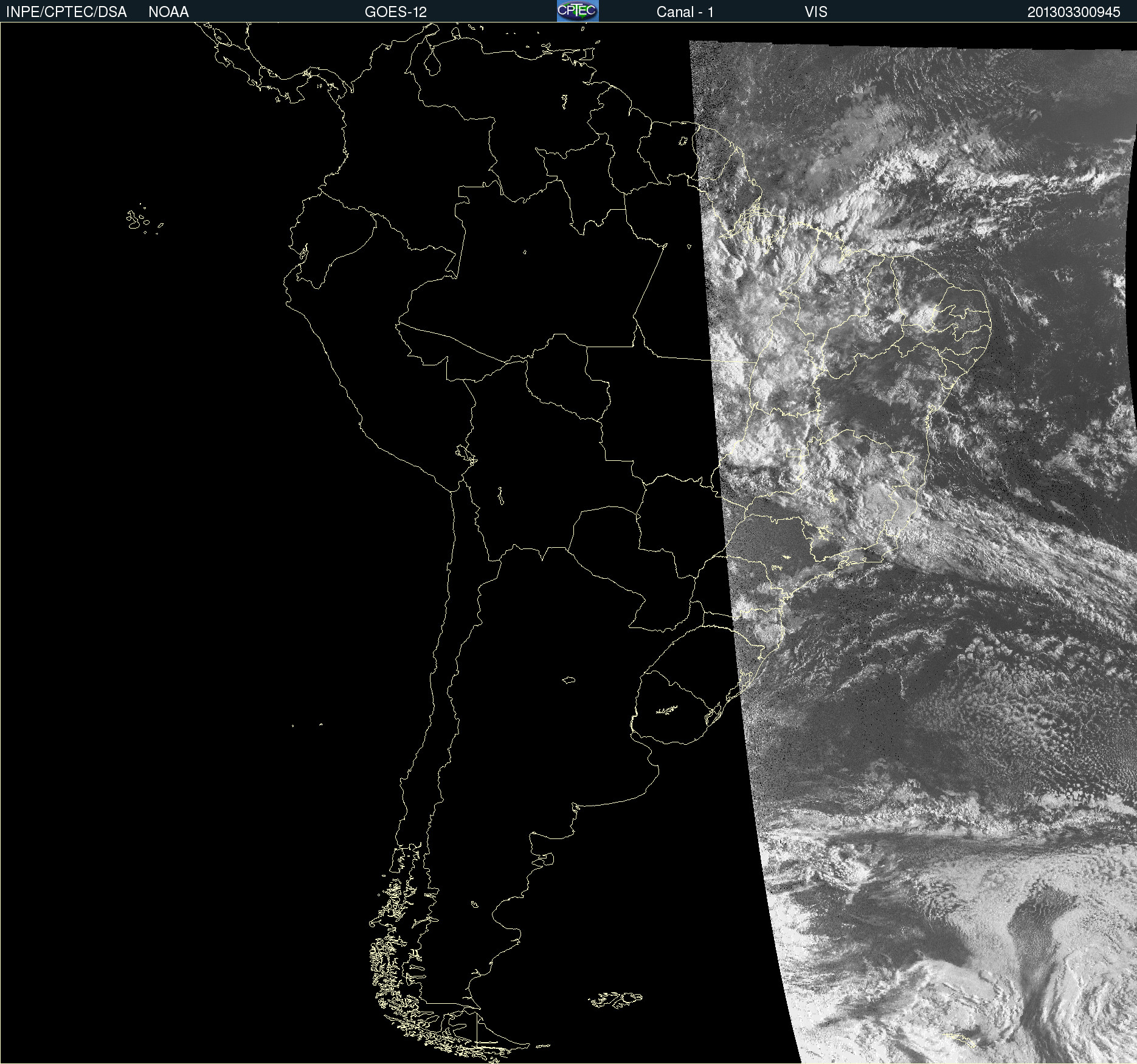1137x1064 pixels.
Task: Click the VIS channel label
Action: [x=816, y=12]
